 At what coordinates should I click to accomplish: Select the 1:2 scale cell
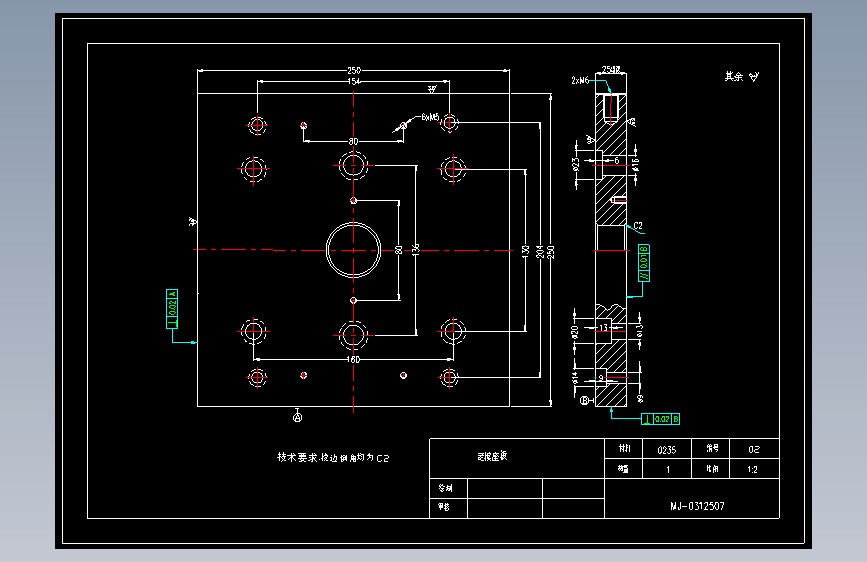(x=753, y=470)
